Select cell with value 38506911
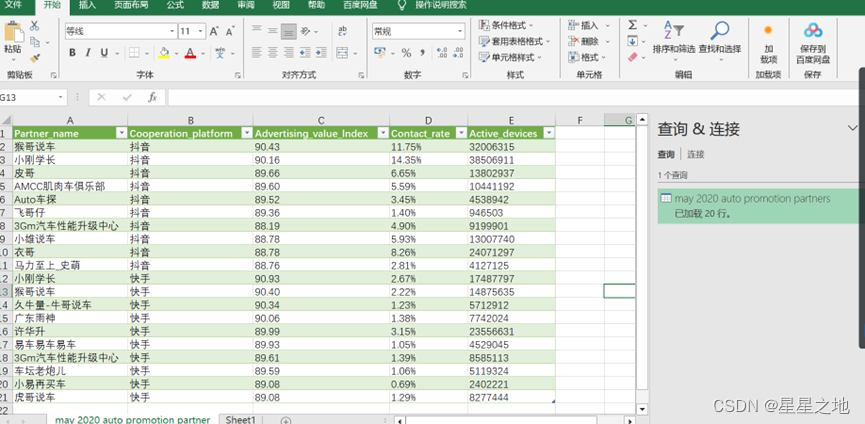Image resolution: width=865 pixels, height=424 pixels. [511, 160]
